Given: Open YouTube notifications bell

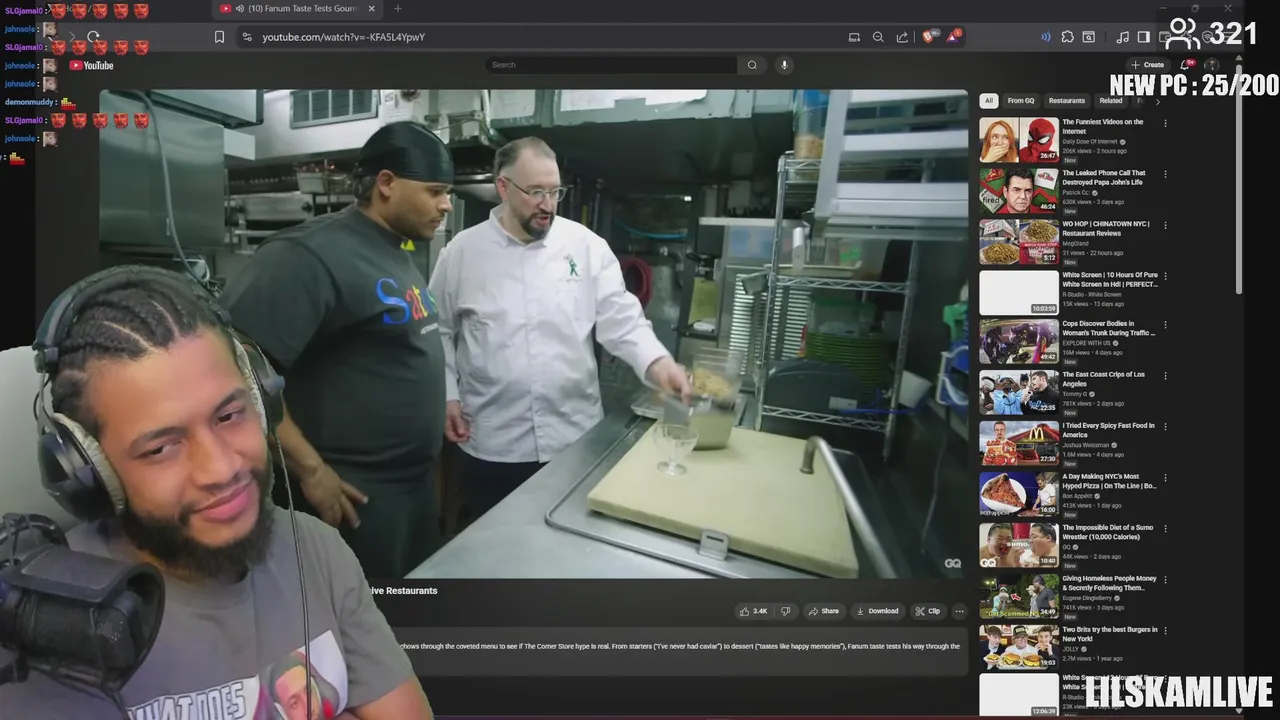Looking at the screenshot, I should click(1187, 65).
